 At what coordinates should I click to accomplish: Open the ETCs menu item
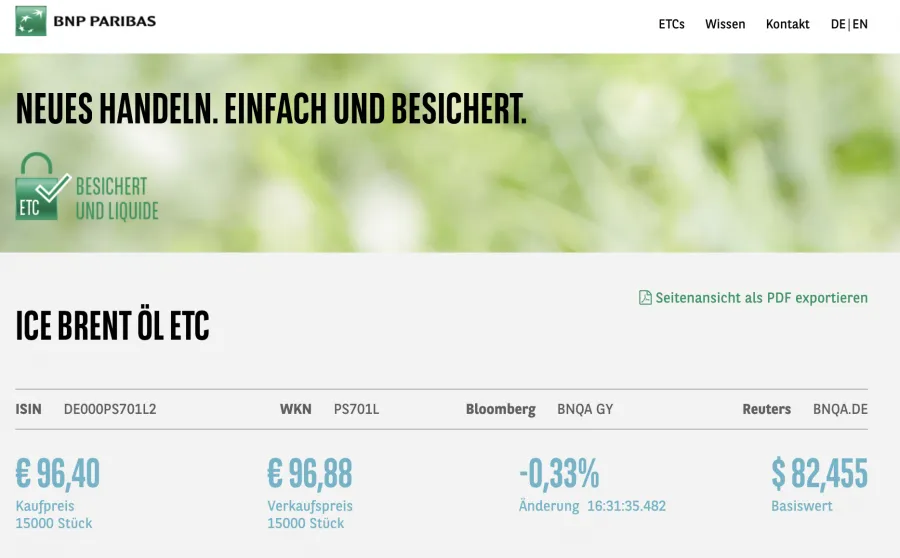tap(672, 24)
